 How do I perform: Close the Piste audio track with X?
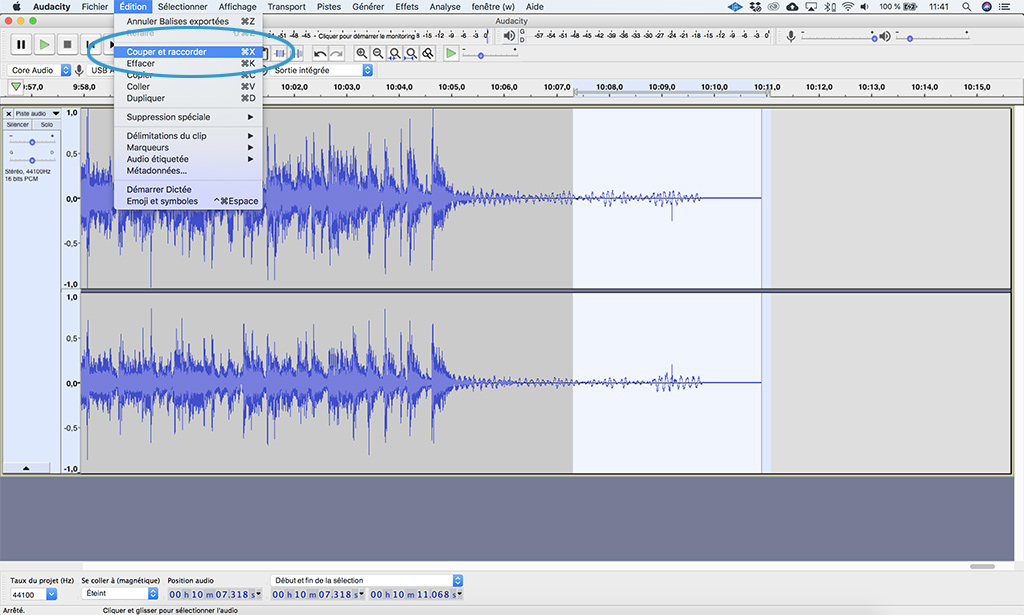(8, 114)
